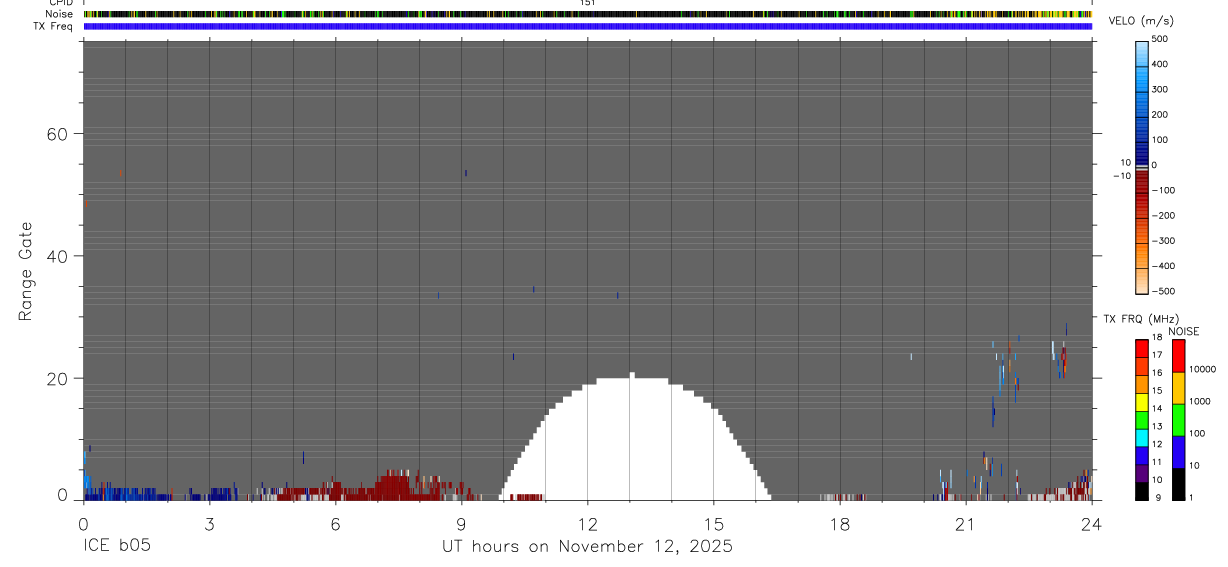The image size is (1228, 567).
Task: Click the "TX Freq" strip label
Action: [52, 26]
